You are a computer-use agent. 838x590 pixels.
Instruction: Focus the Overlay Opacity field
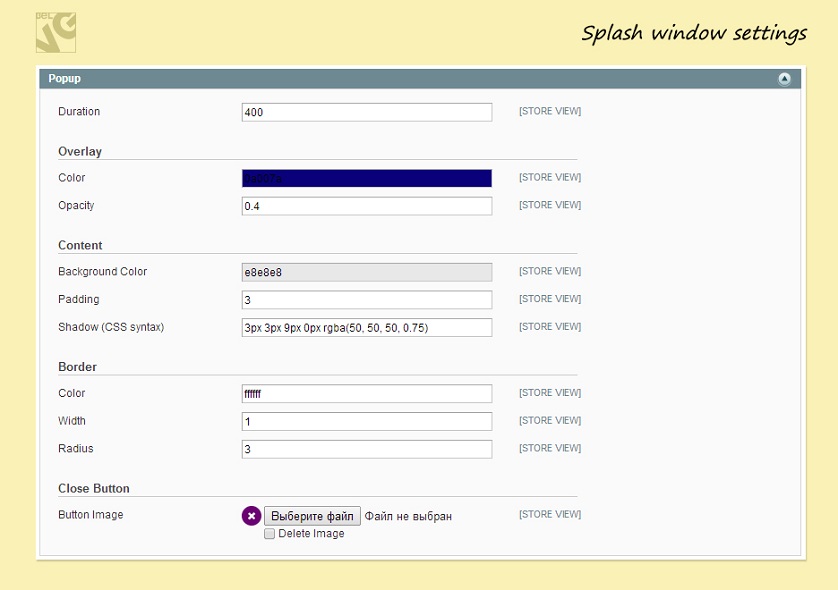click(367, 206)
